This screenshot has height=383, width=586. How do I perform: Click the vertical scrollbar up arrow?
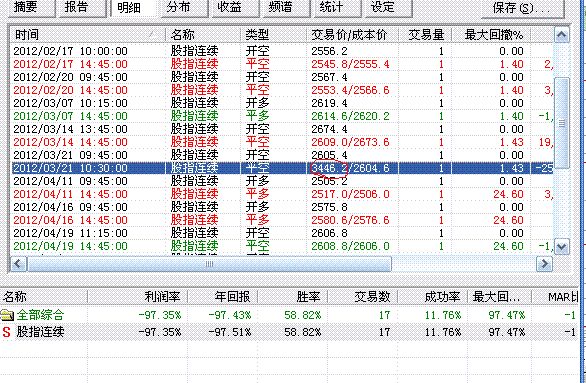561,35
